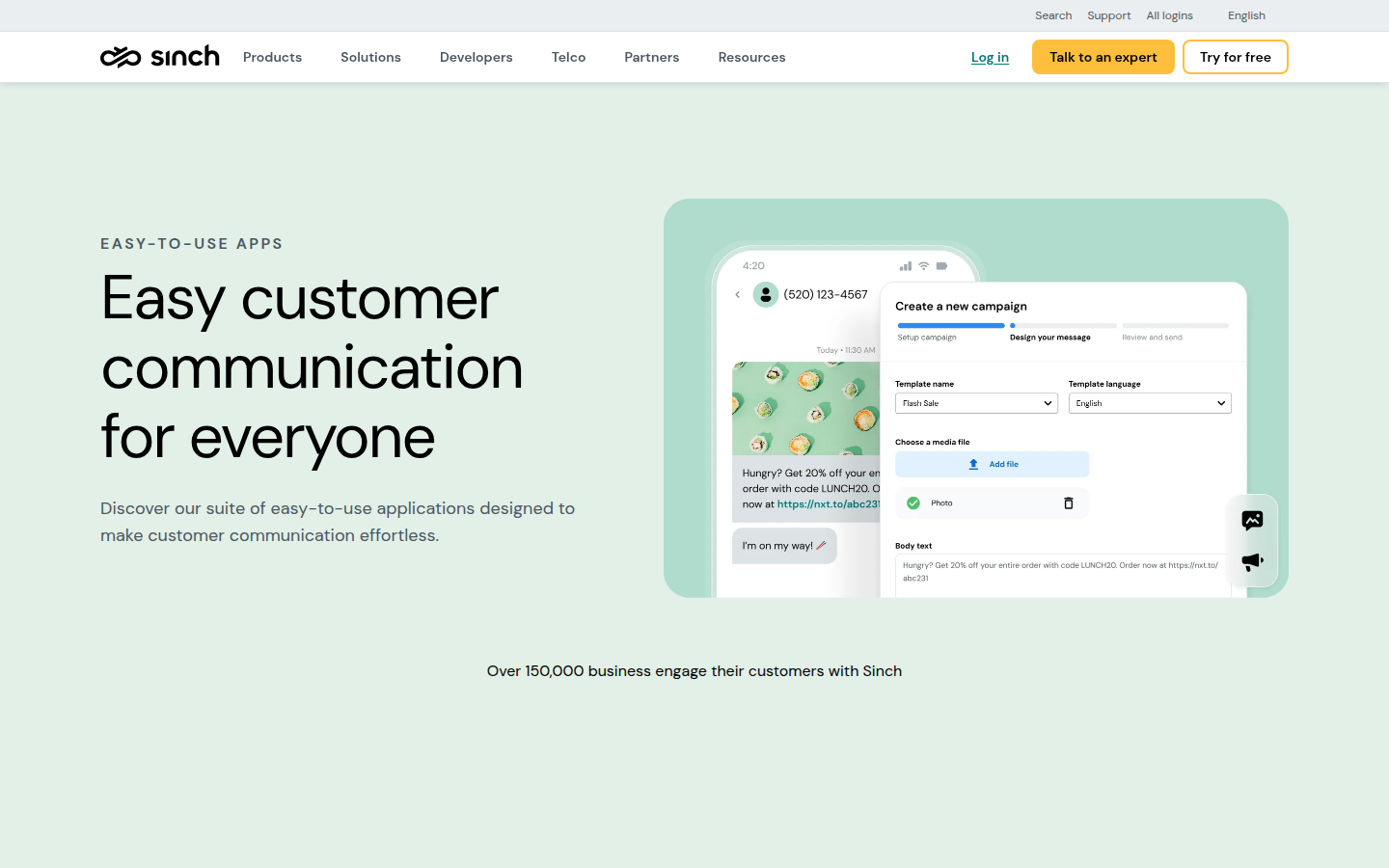Click the green checkmark next to Photo
This screenshot has width=1389, height=868.
click(913, 503)
